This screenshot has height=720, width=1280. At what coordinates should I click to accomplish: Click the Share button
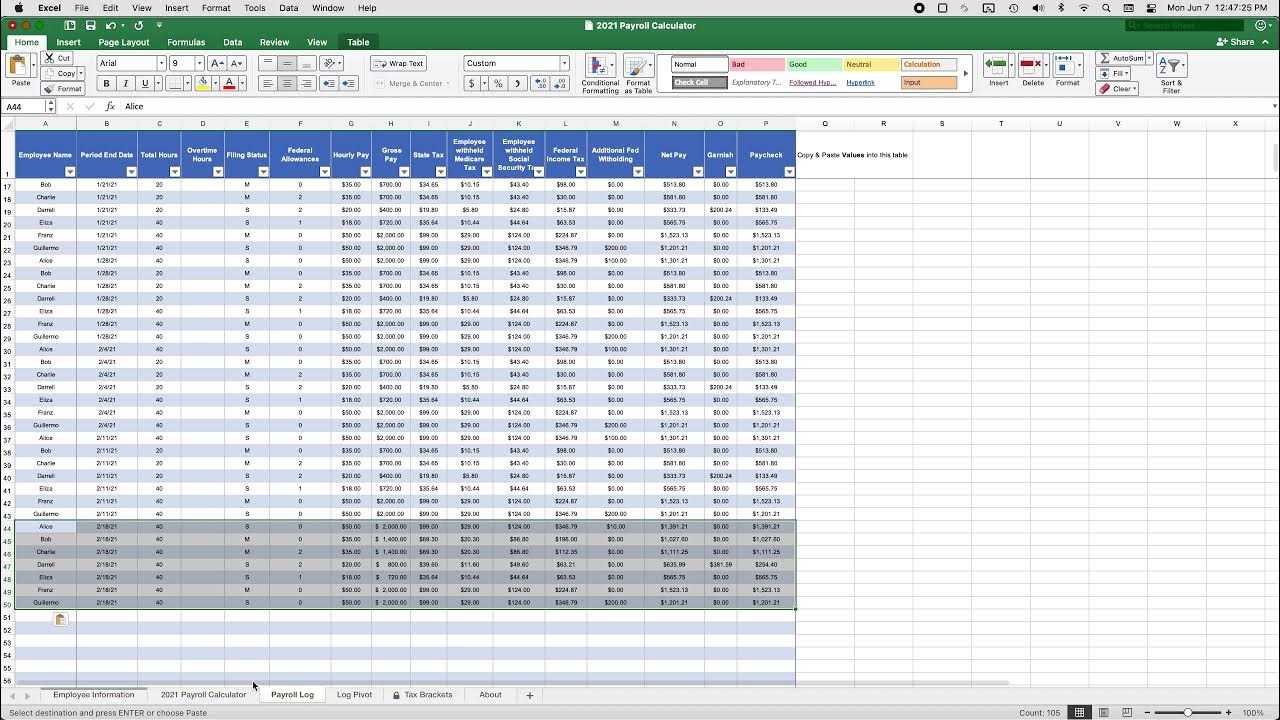1236,42
